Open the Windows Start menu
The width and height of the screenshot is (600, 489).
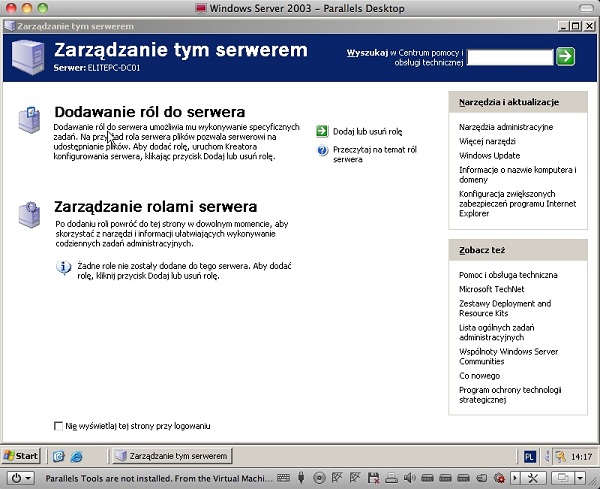click(21, 456)
